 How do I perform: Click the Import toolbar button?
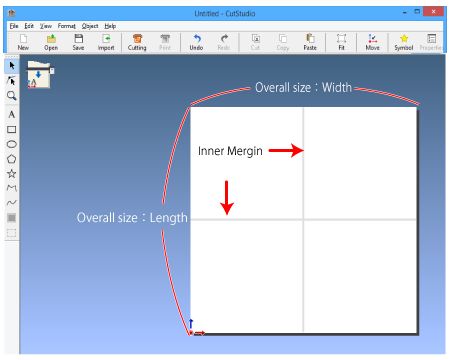(106, 42)
